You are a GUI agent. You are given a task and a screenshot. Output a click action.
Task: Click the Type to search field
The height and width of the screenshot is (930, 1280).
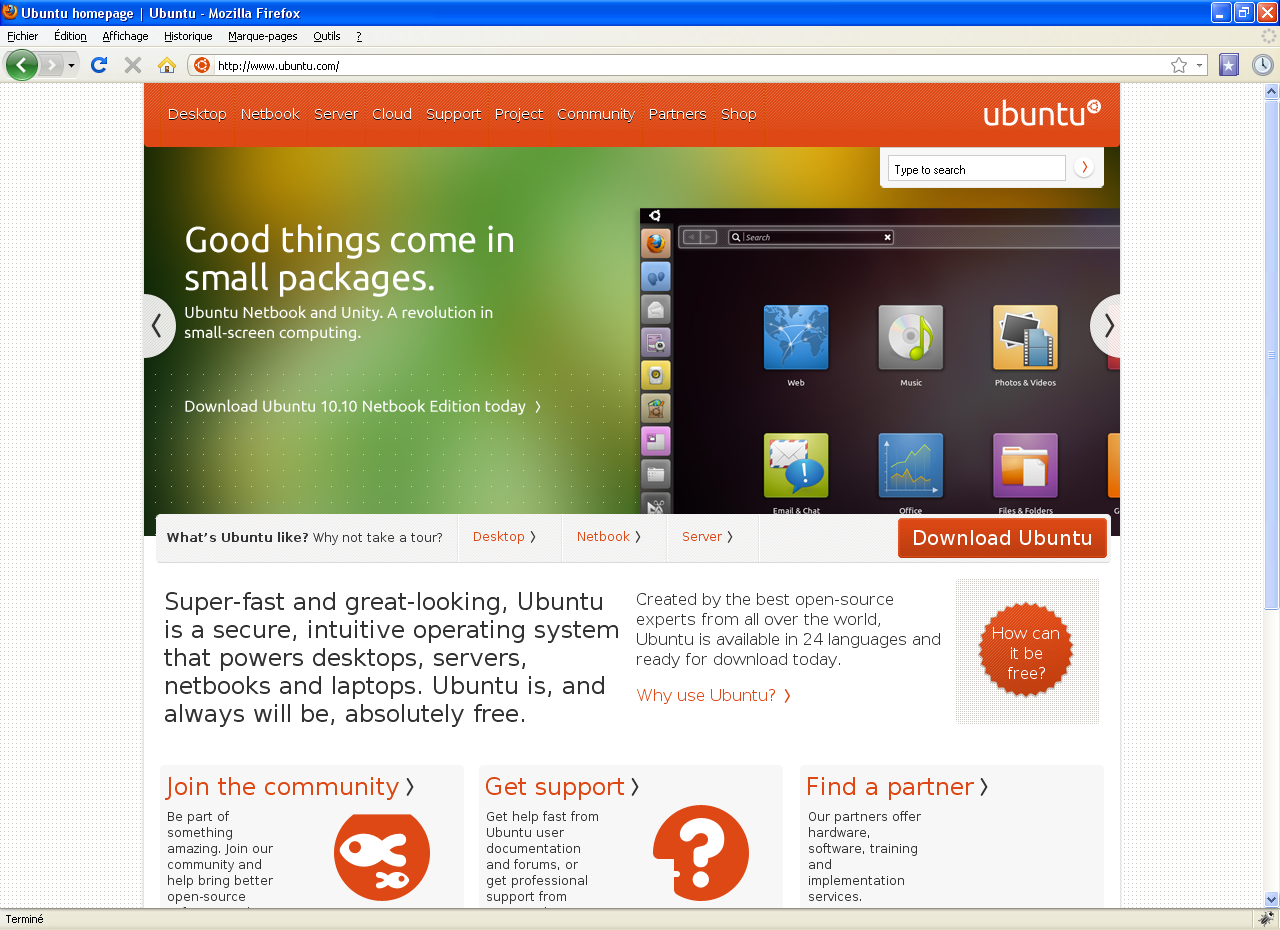pyautogui.click(x=976, y=169)
